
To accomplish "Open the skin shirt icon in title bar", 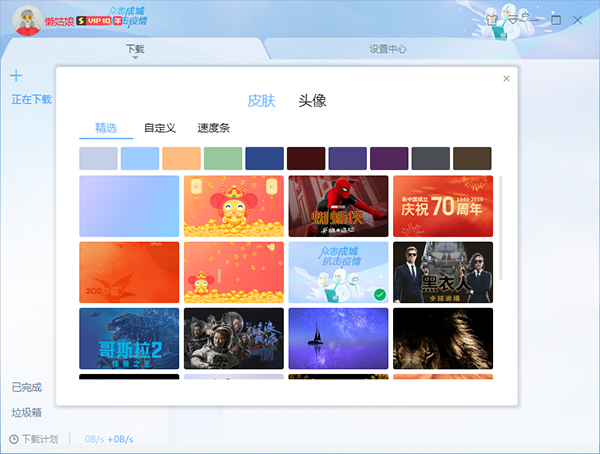I will coord(491,20).
